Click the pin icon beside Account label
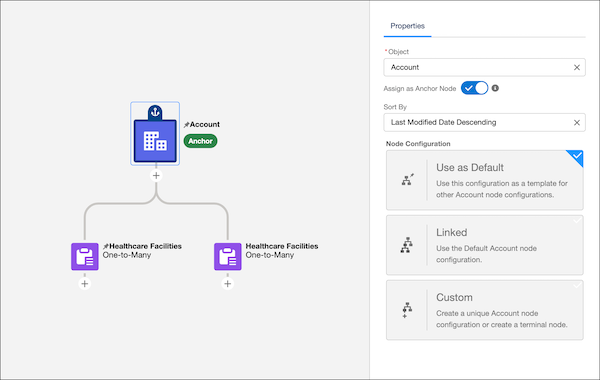 click(186, 125)
